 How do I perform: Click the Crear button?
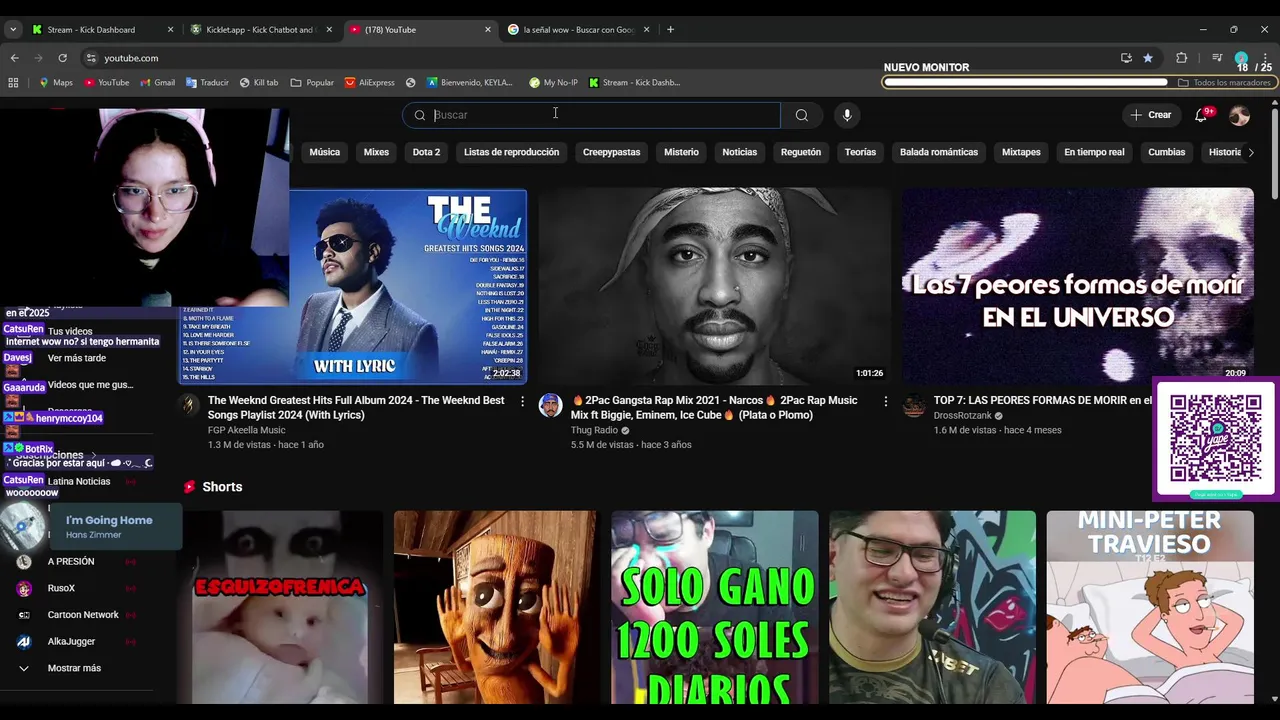(x=1150, y=115)
